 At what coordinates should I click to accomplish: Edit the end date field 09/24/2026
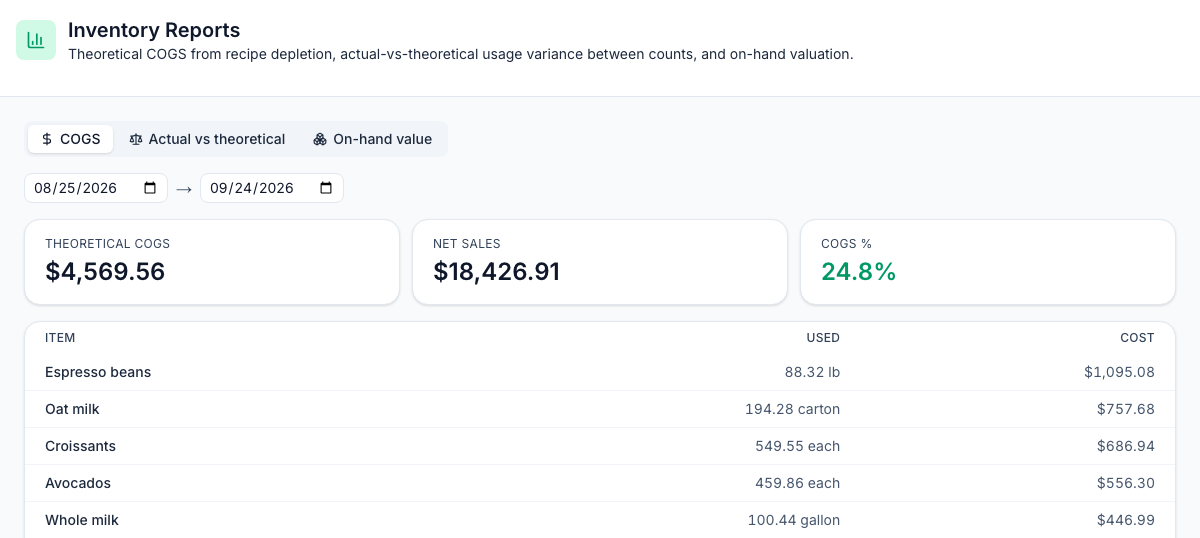(x=272, y=188)
